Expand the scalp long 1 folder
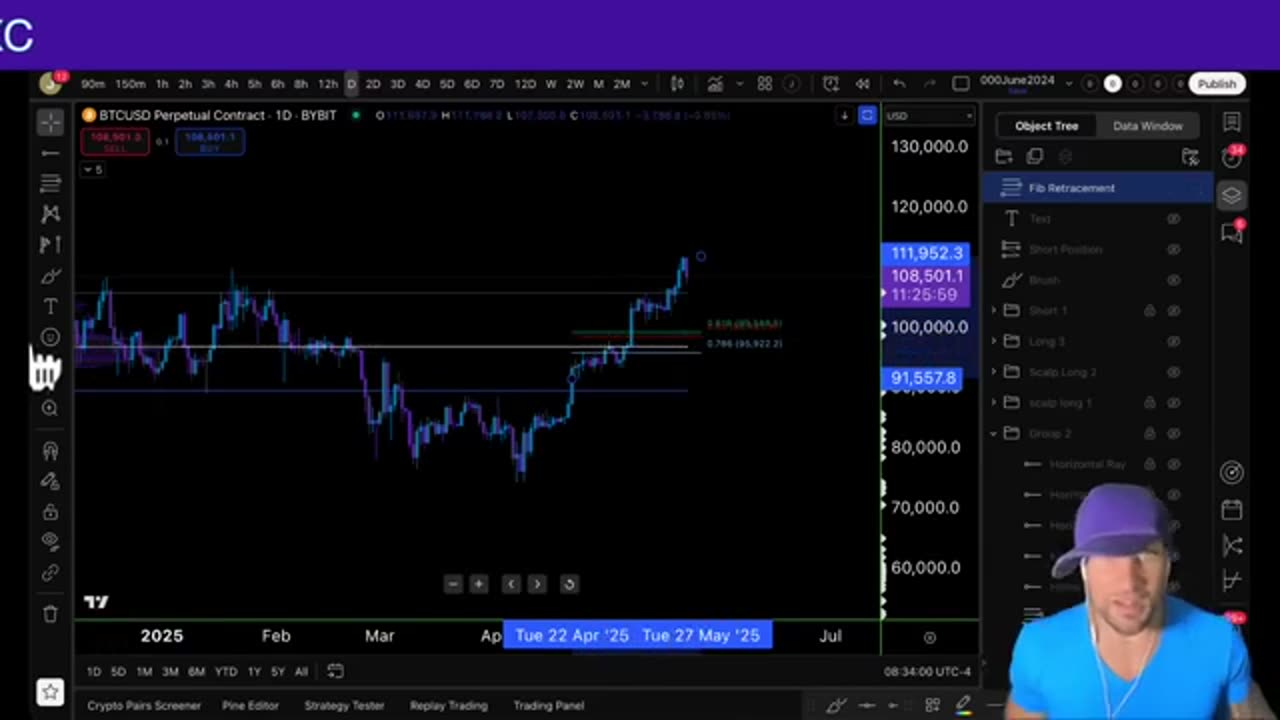 994,403
